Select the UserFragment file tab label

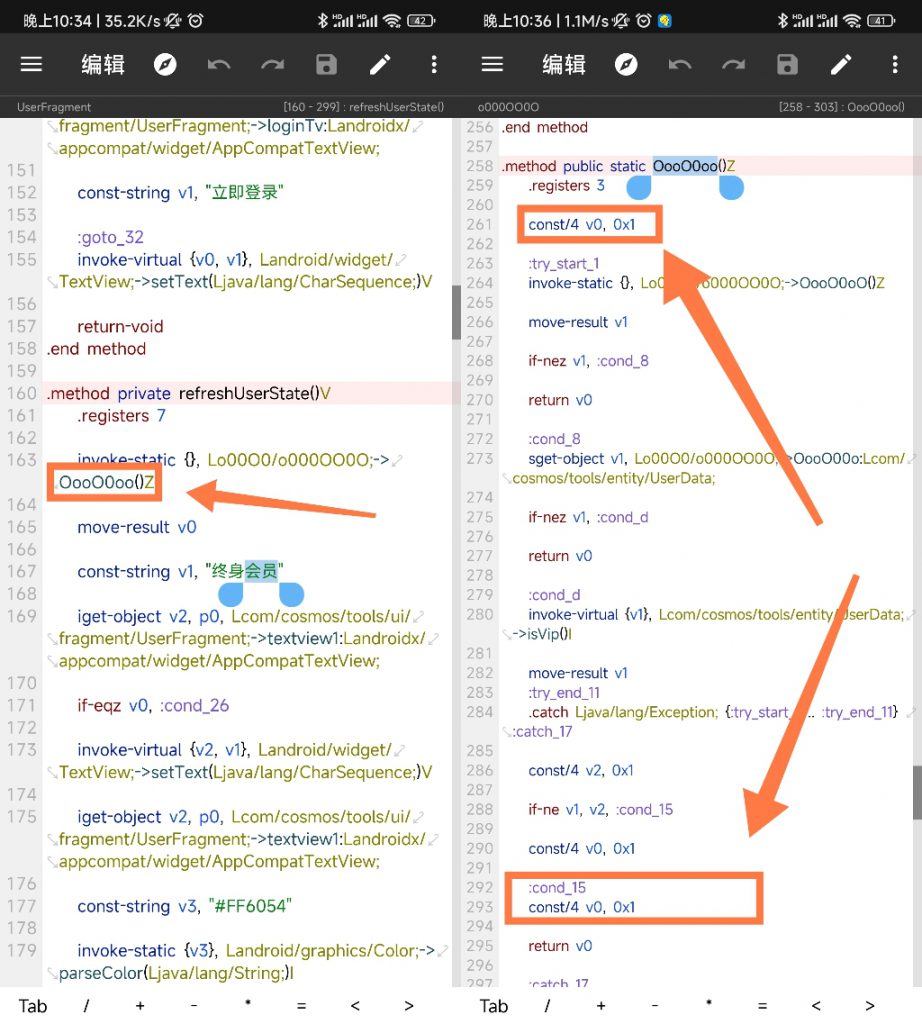point(54,107)
